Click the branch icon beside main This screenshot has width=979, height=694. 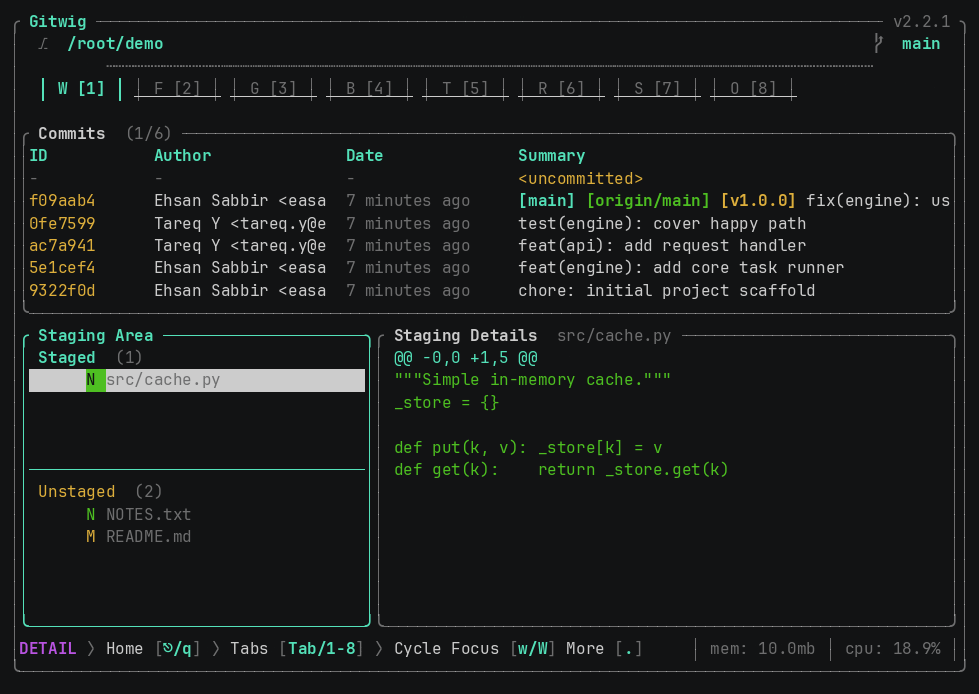[x=878, y=44]
